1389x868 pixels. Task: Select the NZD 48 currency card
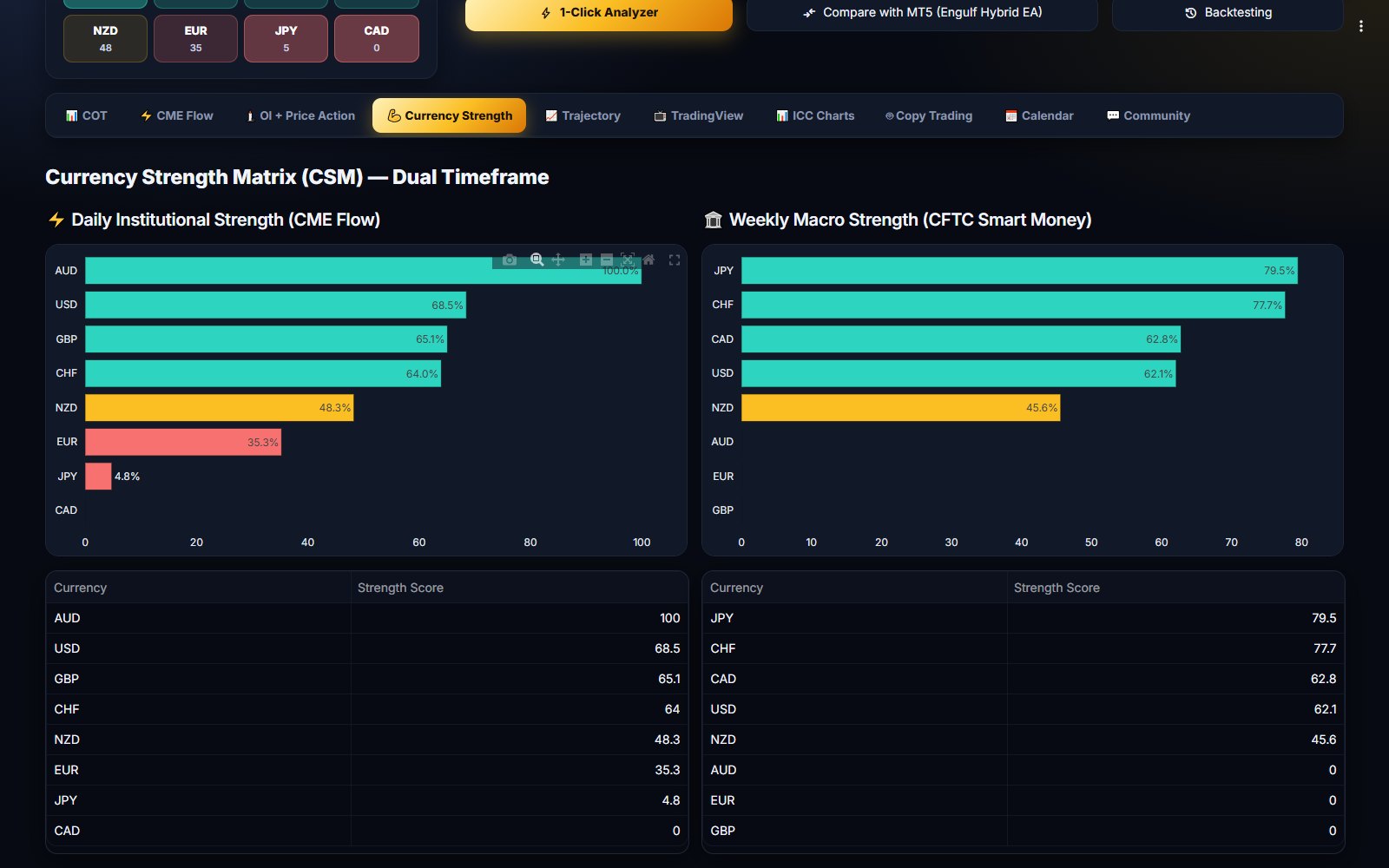click(105, 38)
